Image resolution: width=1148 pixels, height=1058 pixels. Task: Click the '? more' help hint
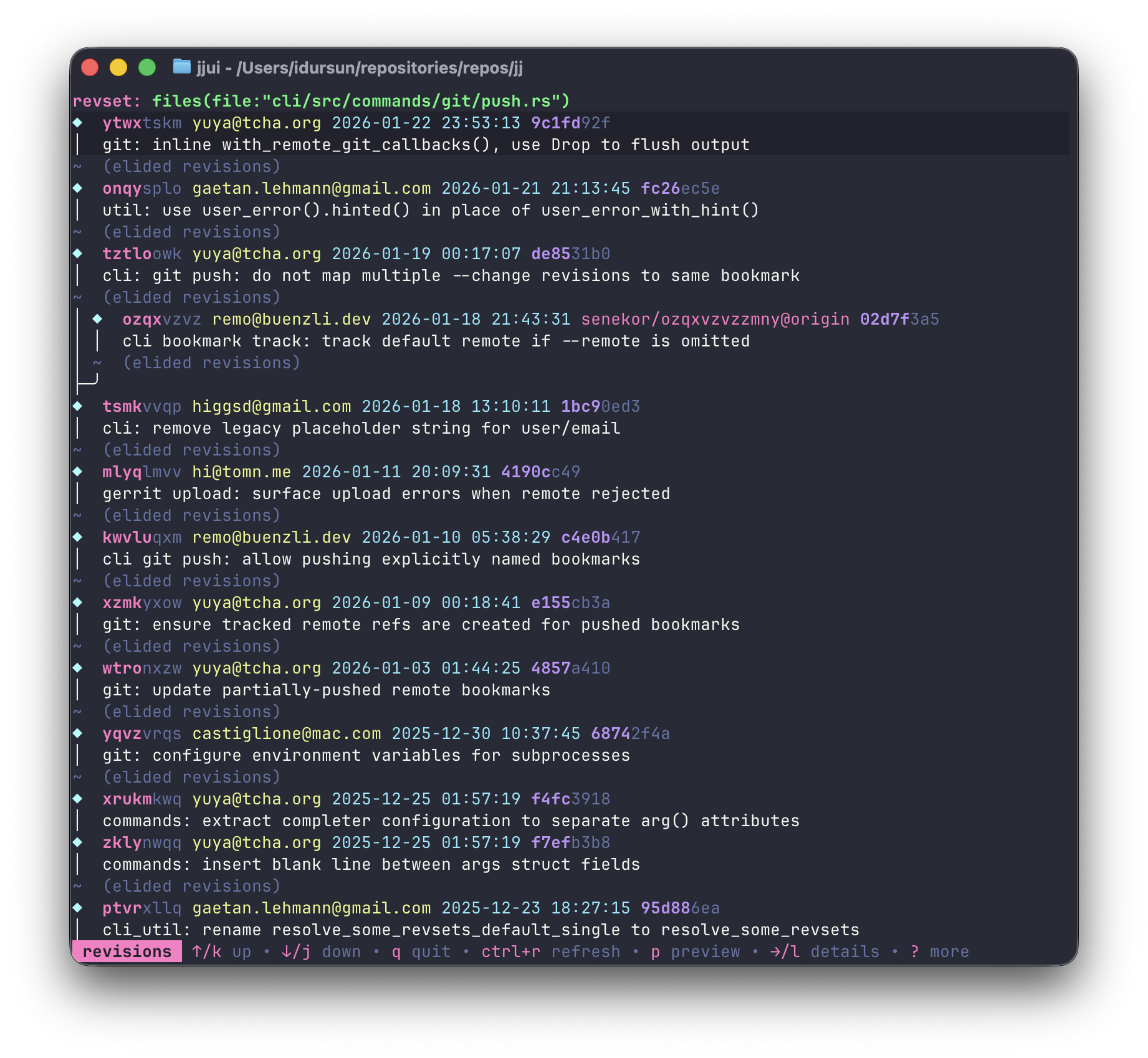[939, 951]
